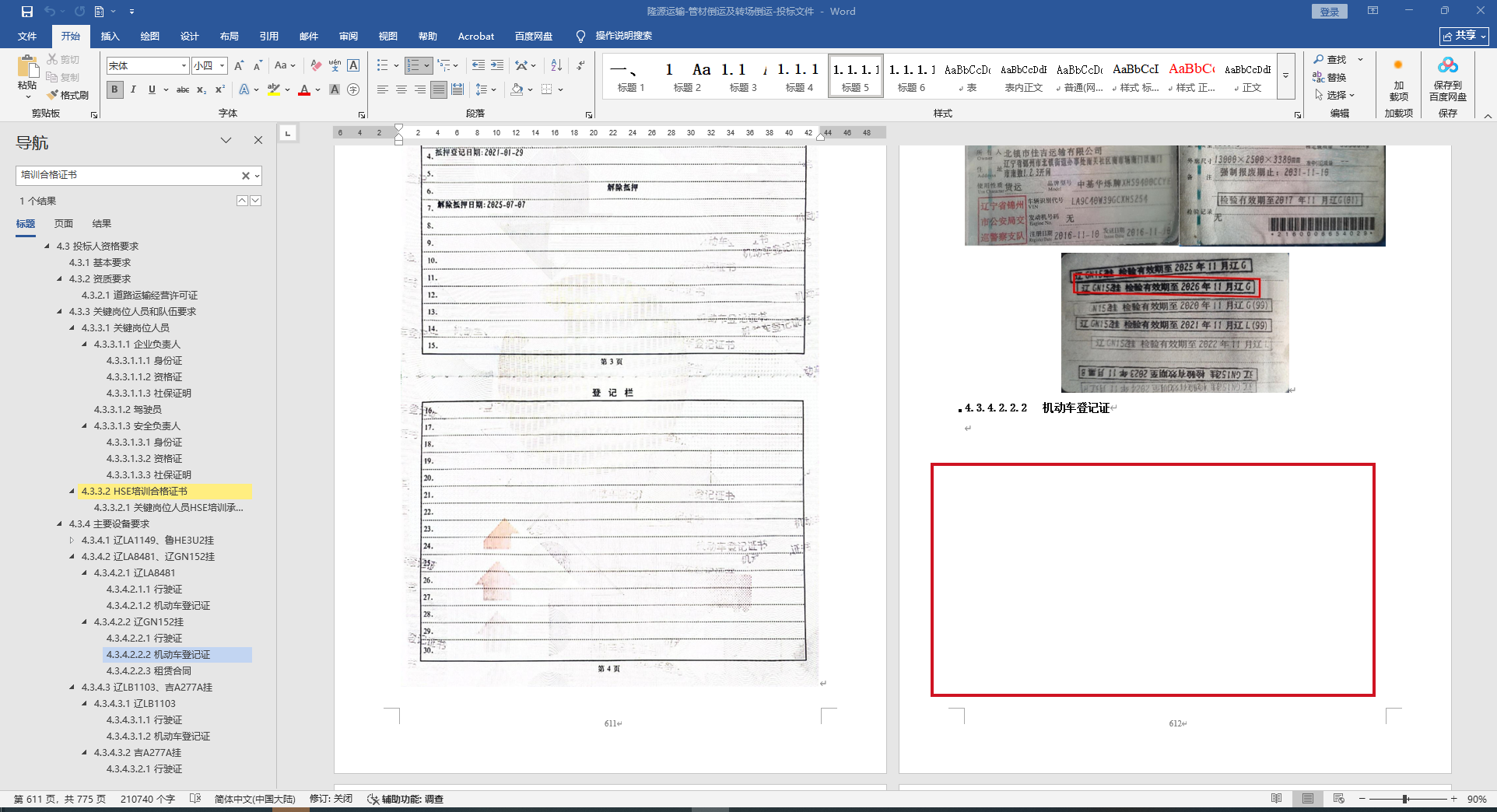Click the 登录 sign-in button

click(x=1329, y=12)
